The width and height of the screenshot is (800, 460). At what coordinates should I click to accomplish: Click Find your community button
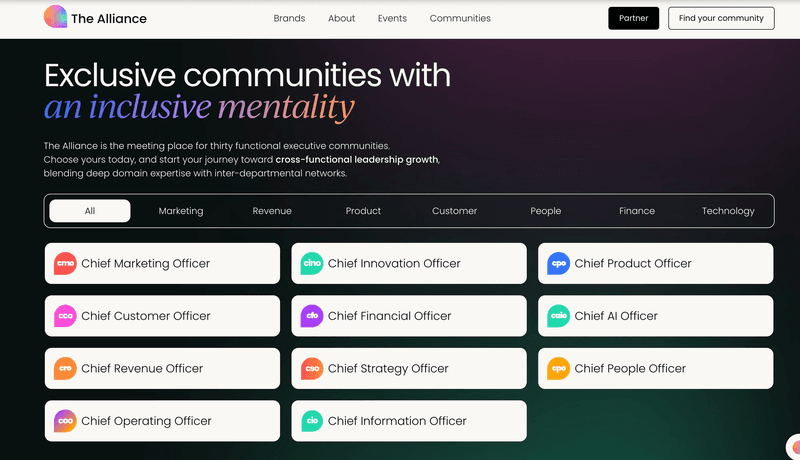tap(721, 18)
